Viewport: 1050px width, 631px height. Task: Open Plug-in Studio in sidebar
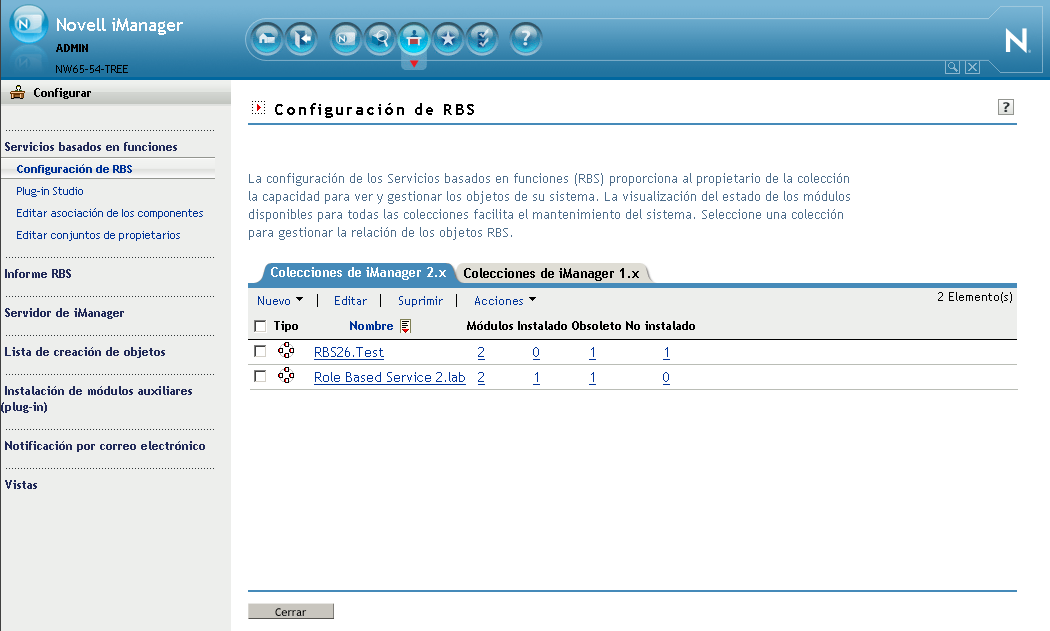(50, 191)
